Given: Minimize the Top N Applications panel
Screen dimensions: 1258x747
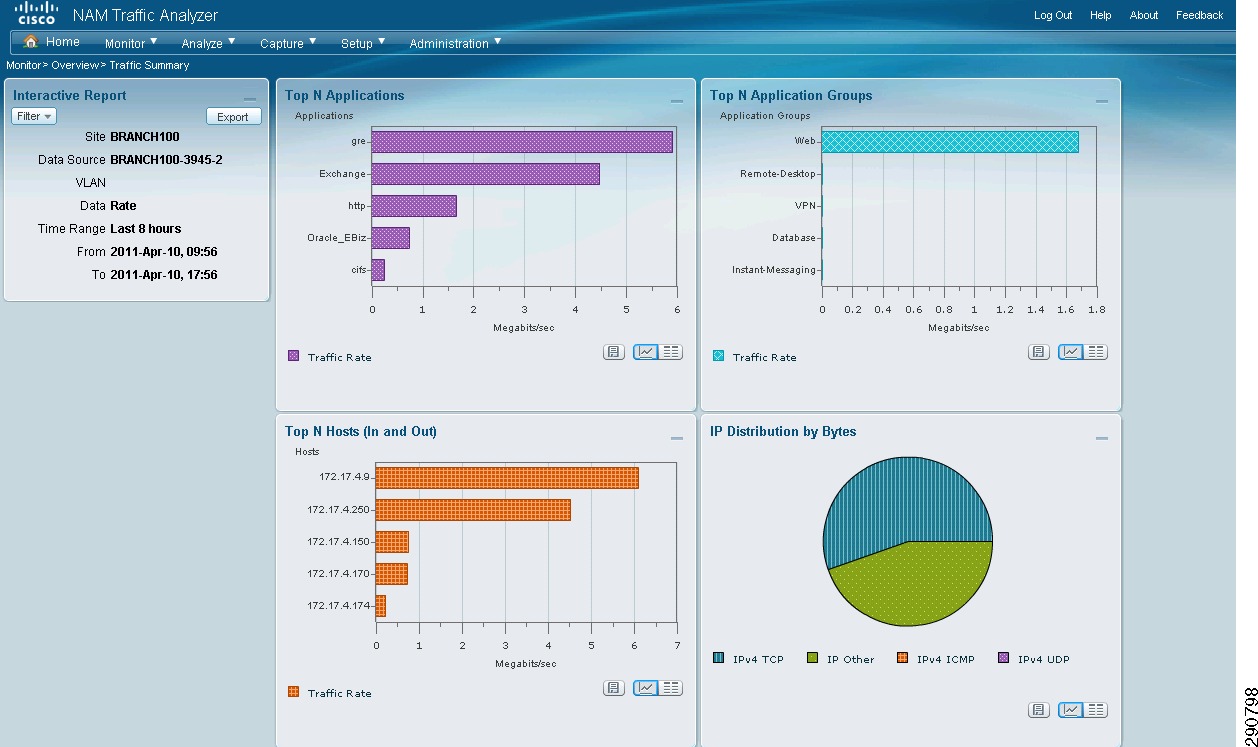Looking at the screenshot, I should point(677,101).
